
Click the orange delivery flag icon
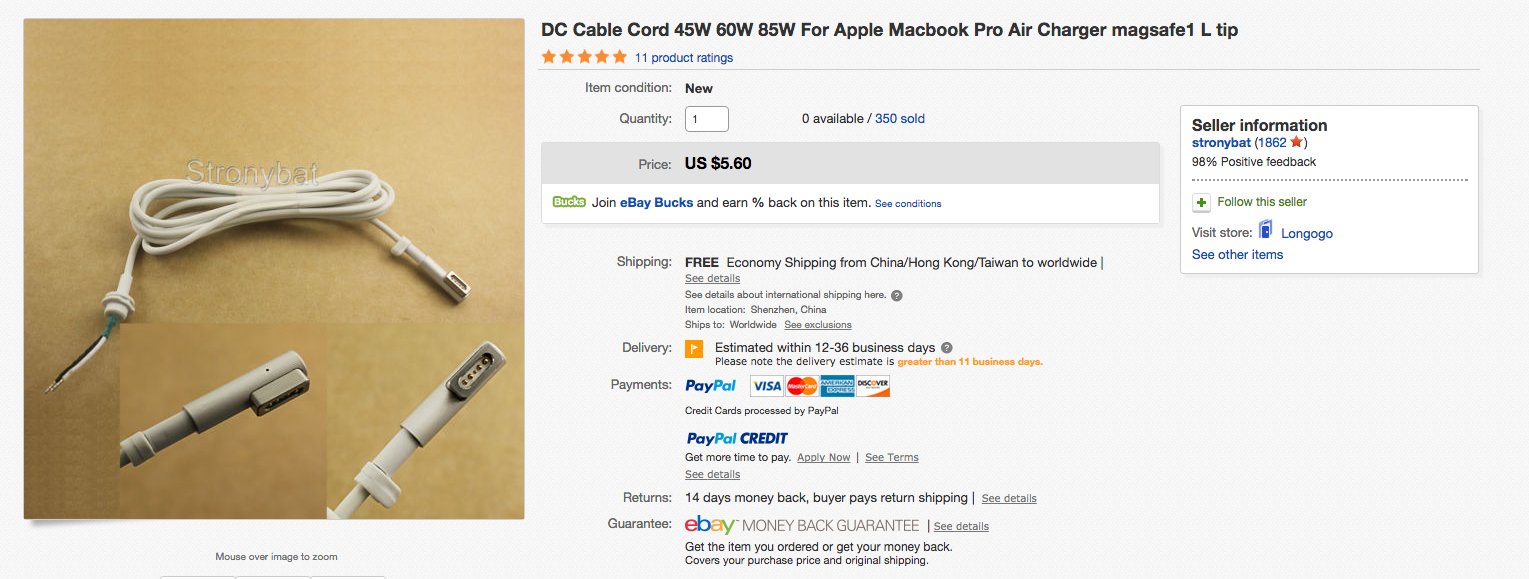tap(694, 349)
